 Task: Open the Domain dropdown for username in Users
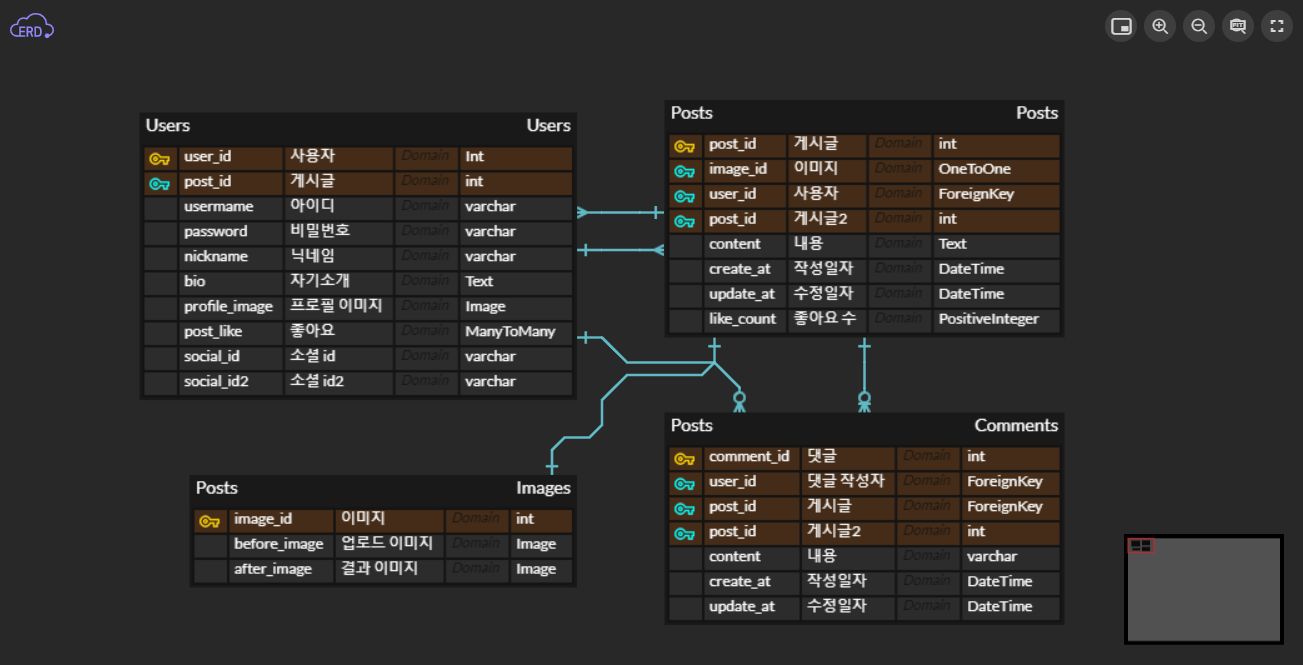(x=426, y=206)
